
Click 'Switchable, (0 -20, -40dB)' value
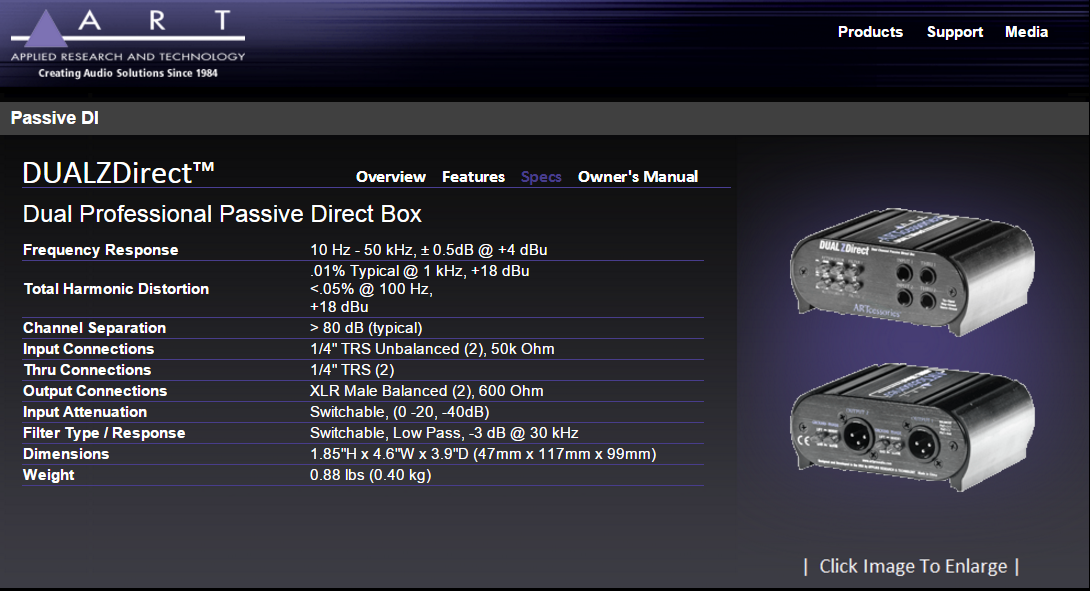point(400,412)
